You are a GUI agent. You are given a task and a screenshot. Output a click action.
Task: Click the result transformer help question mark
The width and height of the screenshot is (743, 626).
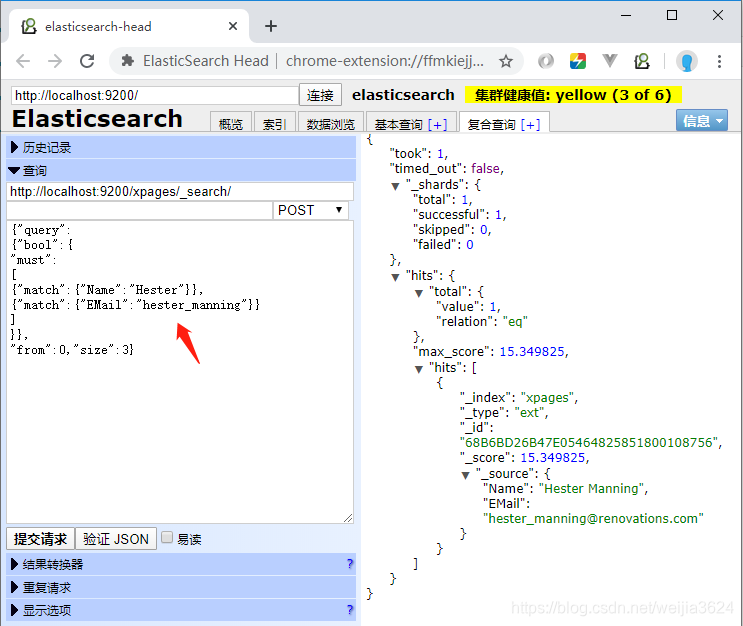pyautogui.click(x=350, y=563)
